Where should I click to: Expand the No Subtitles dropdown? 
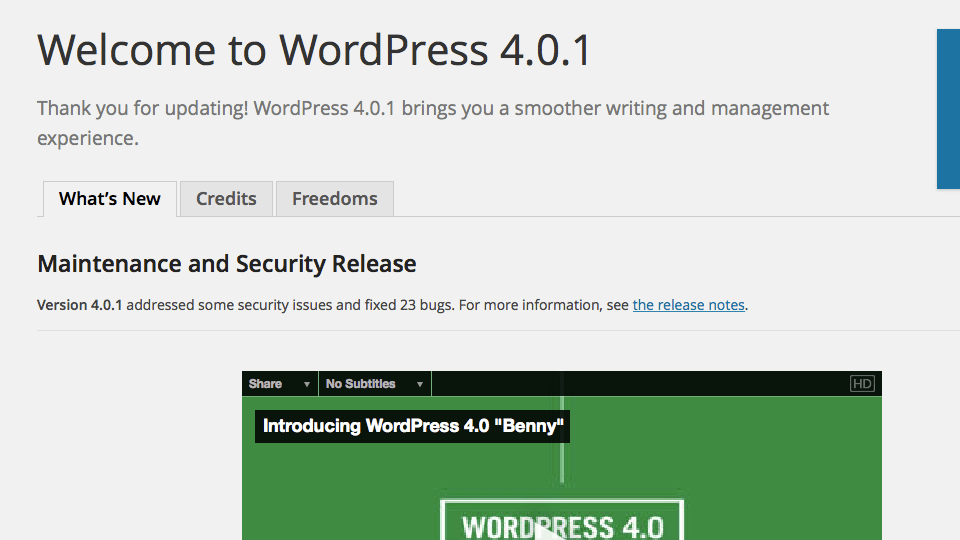coord(375,384)
